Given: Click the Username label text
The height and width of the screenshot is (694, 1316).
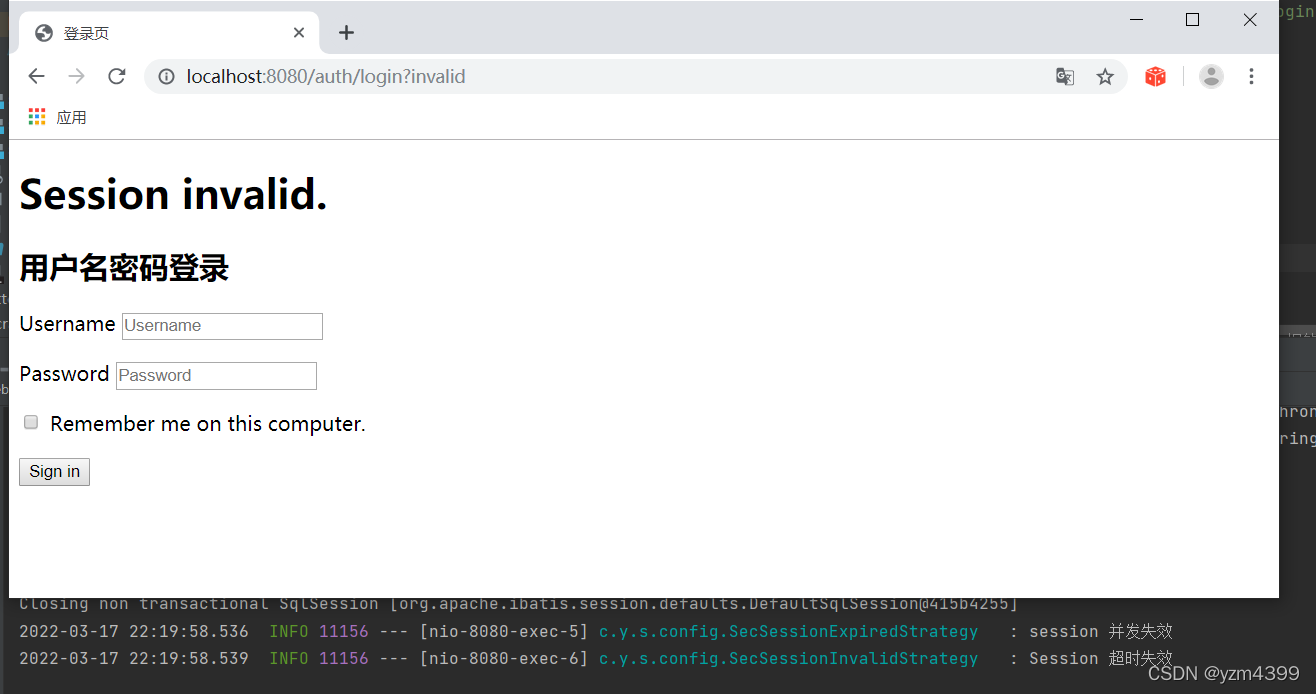Looking at the screenshot, I should coord(67,324).
